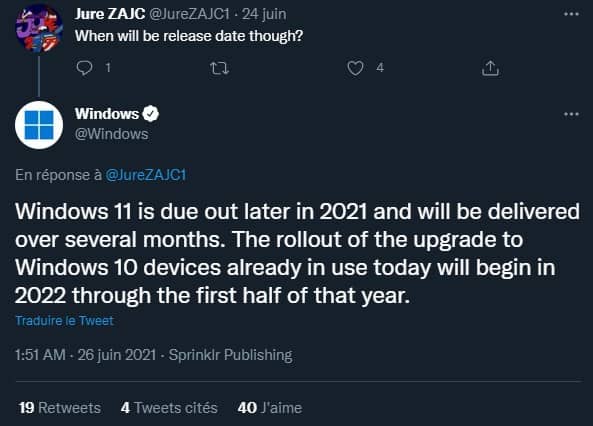View the 40 J'aime list
This screenshot has height=426, width=593.
tap(270, 408)
